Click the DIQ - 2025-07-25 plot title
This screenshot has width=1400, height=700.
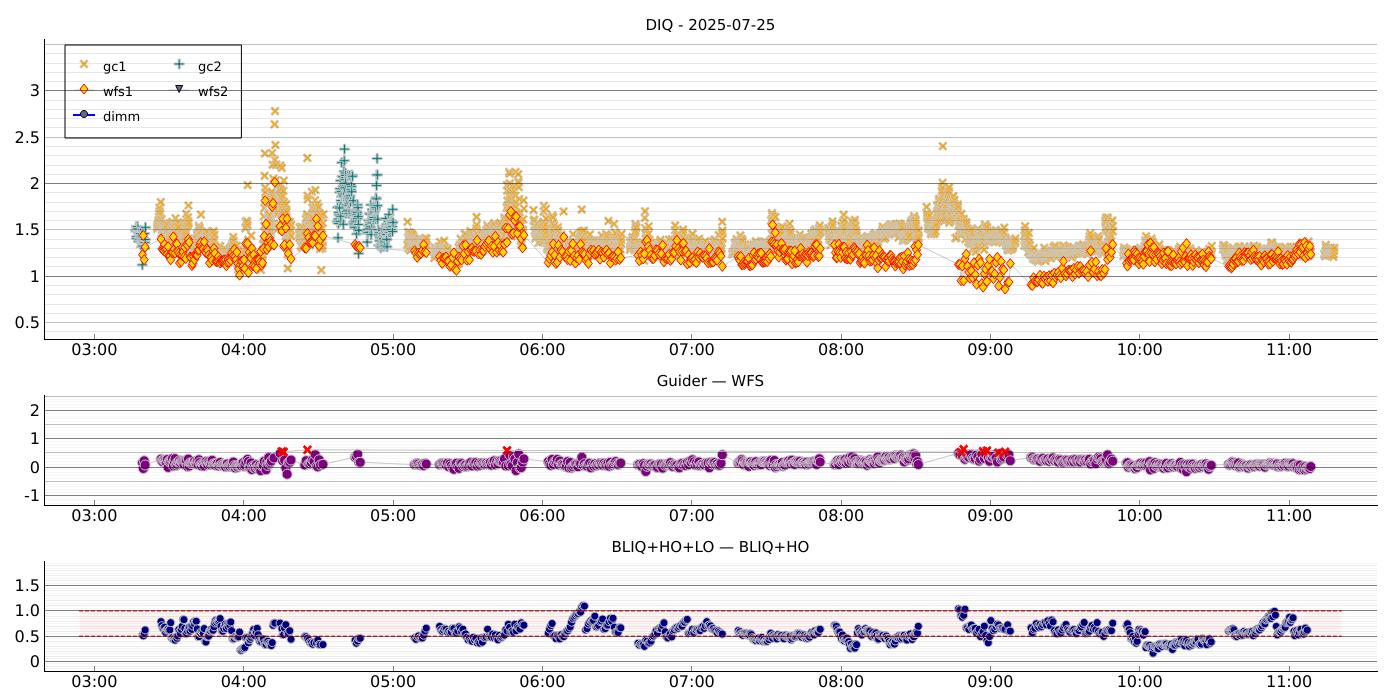click(710, 25)
